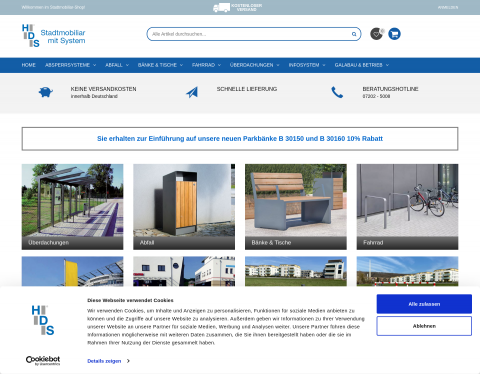This screenshot has width=480, height=374.
Task: Open the wishlist heart icon
Action: click(377, 34)
